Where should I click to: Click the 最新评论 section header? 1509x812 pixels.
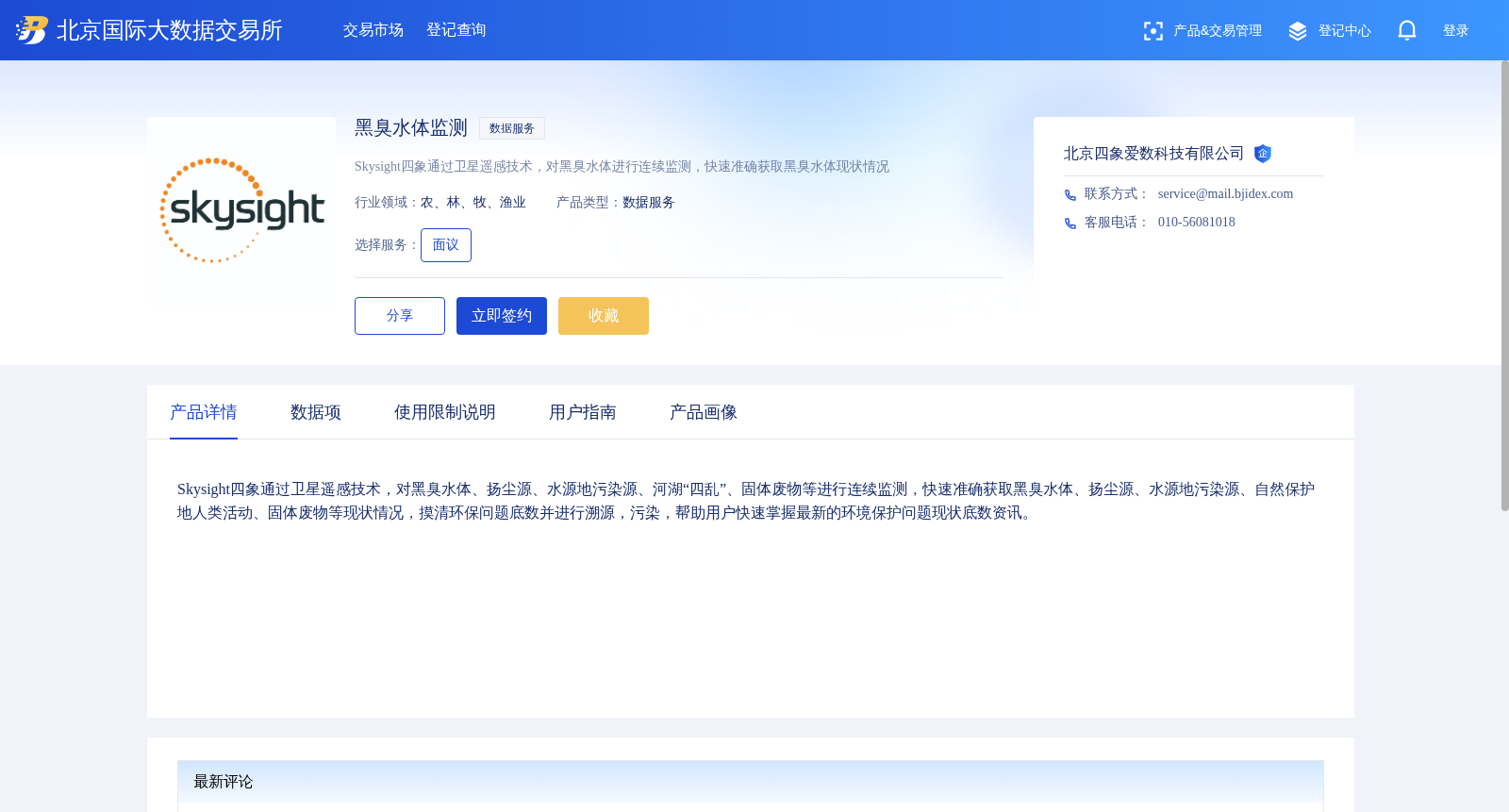[x=751, y=782]
